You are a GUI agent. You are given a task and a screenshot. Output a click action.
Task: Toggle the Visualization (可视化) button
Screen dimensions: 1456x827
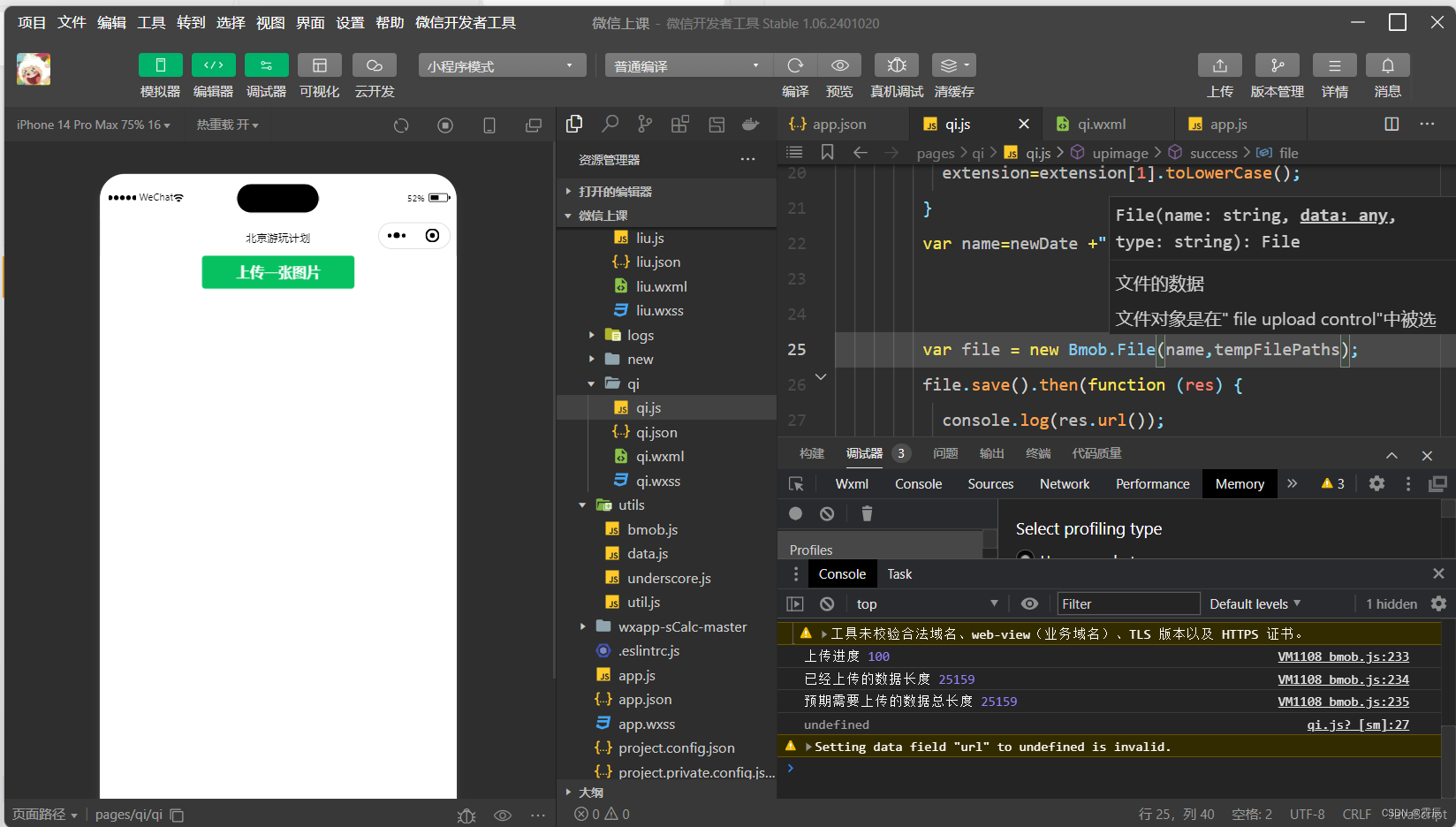[x=319, y=65]
